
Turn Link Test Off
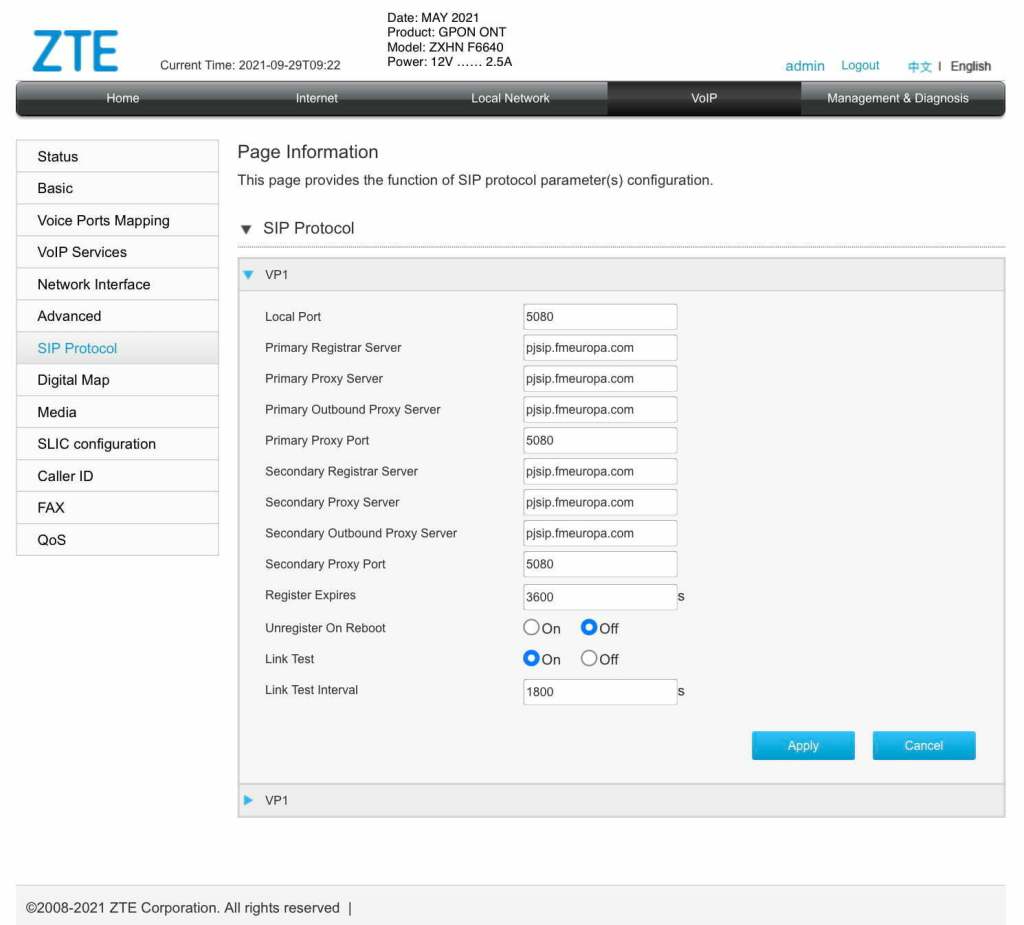pos(588,658)
